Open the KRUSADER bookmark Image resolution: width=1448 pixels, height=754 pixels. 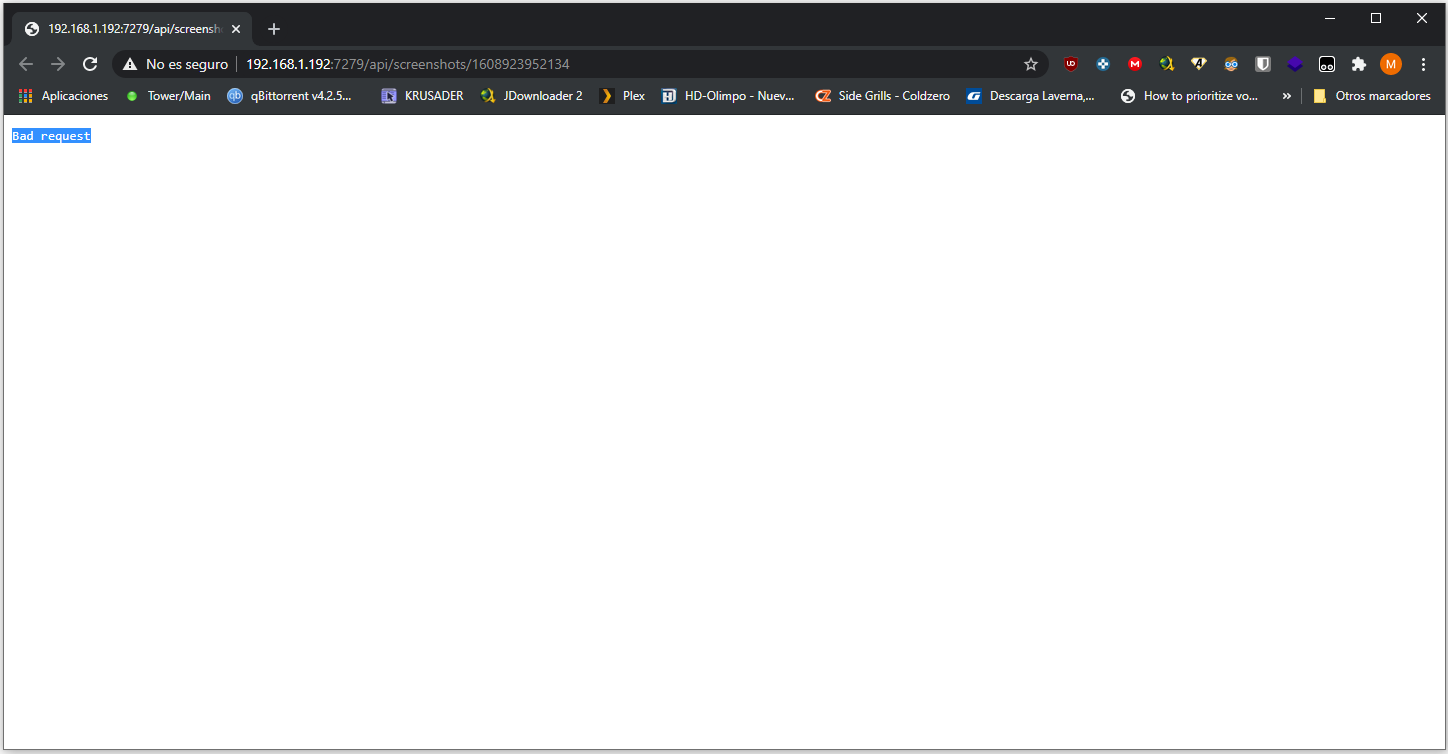(x=422, y=96)
